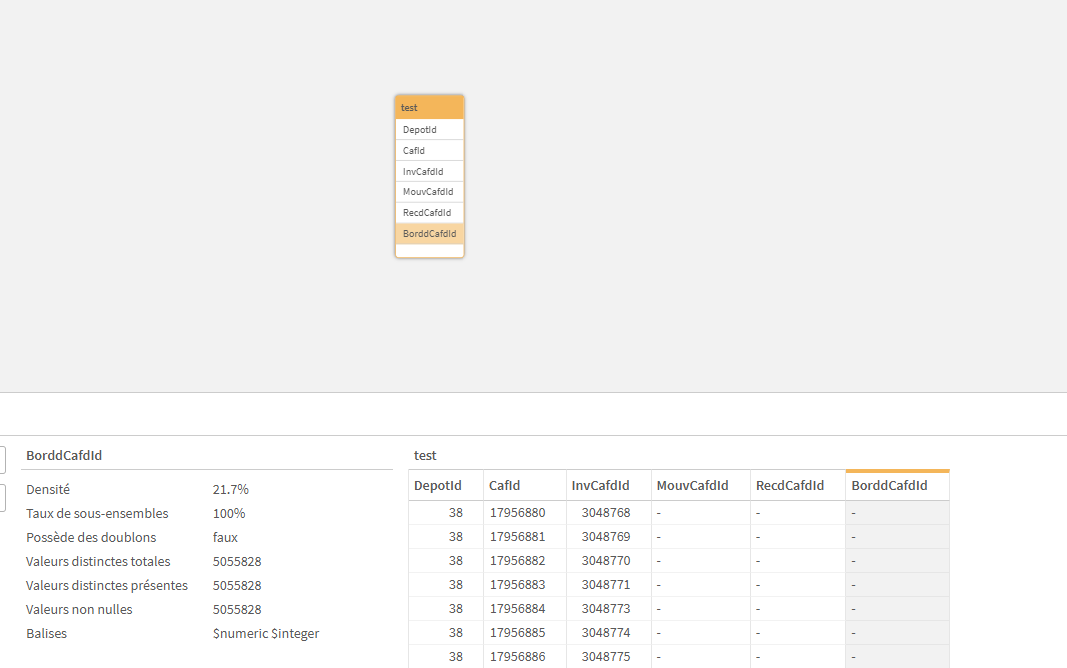Click the lower partial button at left edge

point(2,498)
